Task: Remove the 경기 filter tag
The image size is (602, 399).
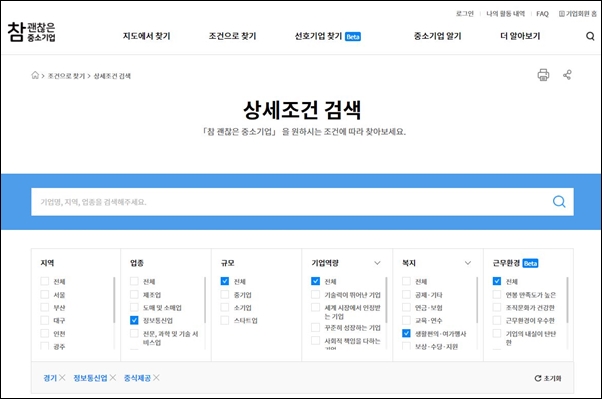Action: point(62,378)
